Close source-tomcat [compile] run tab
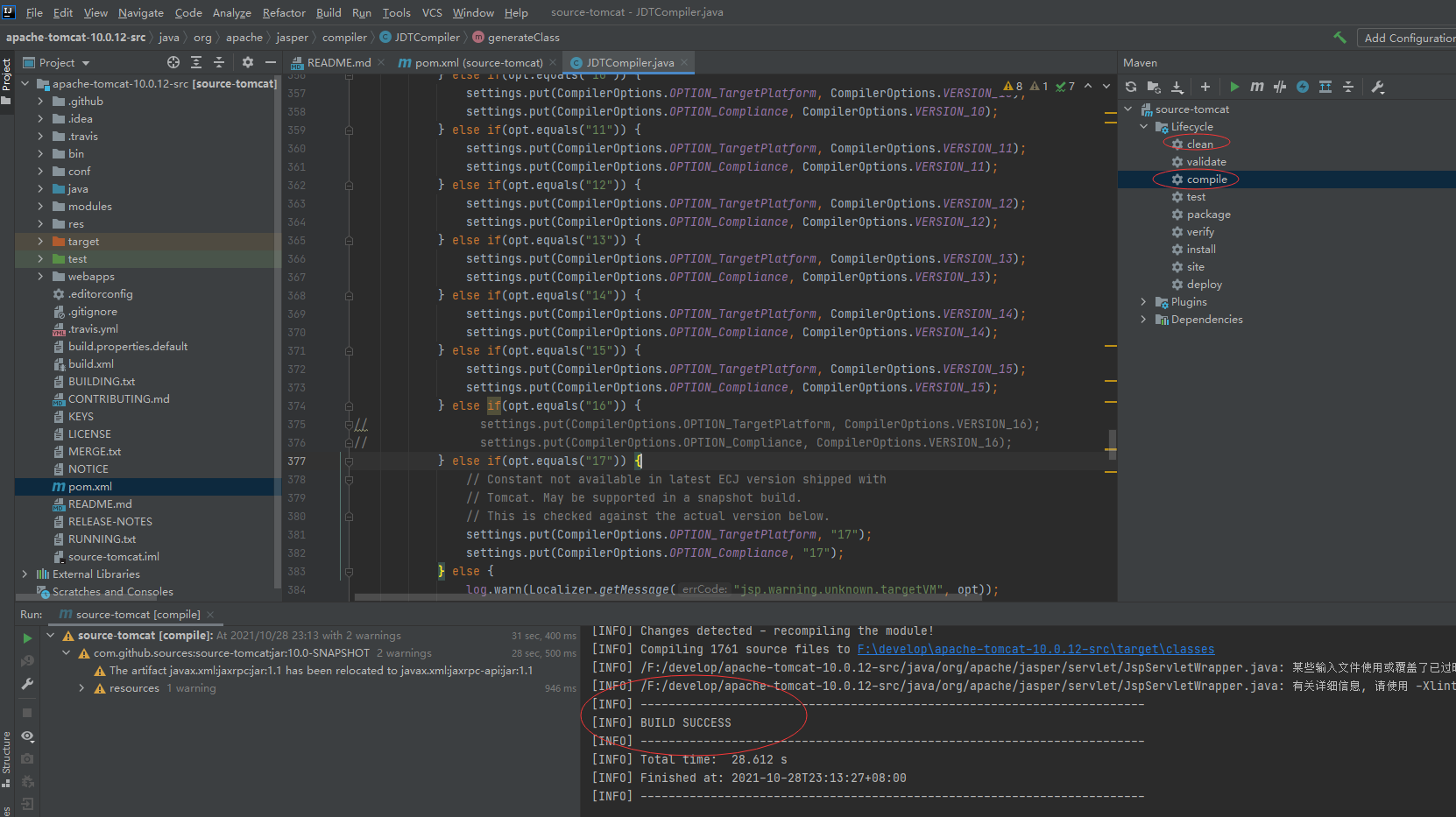Viewport: 1456px width, 817px height. point(210,615)
